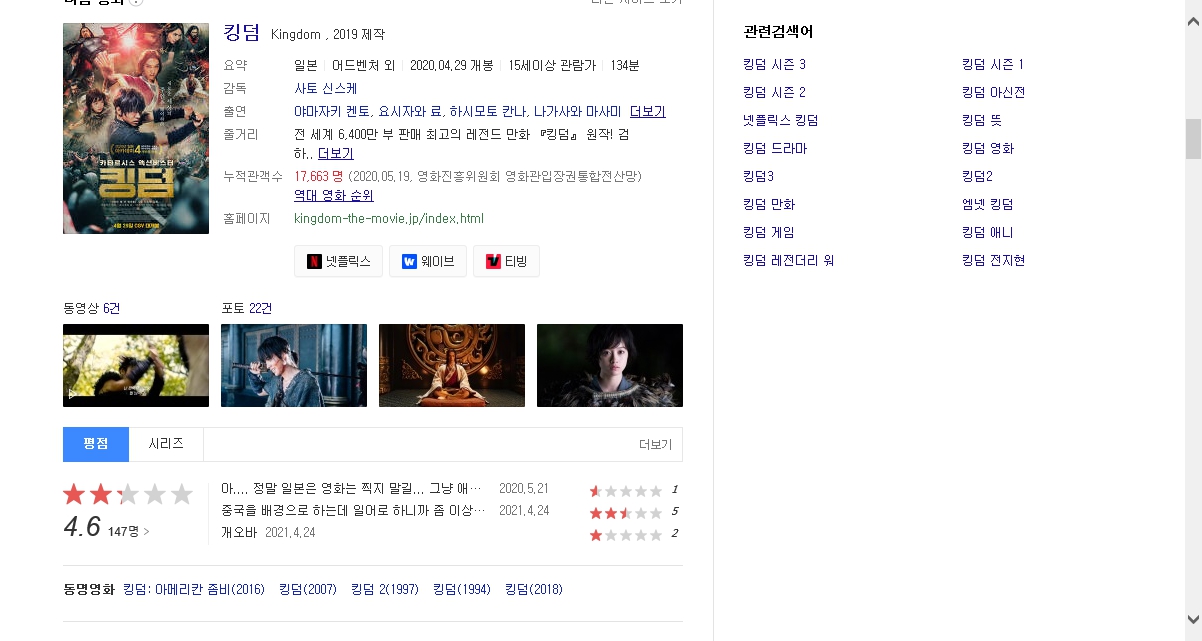Click the 킹덤 movie title link

tap(242, 33)
